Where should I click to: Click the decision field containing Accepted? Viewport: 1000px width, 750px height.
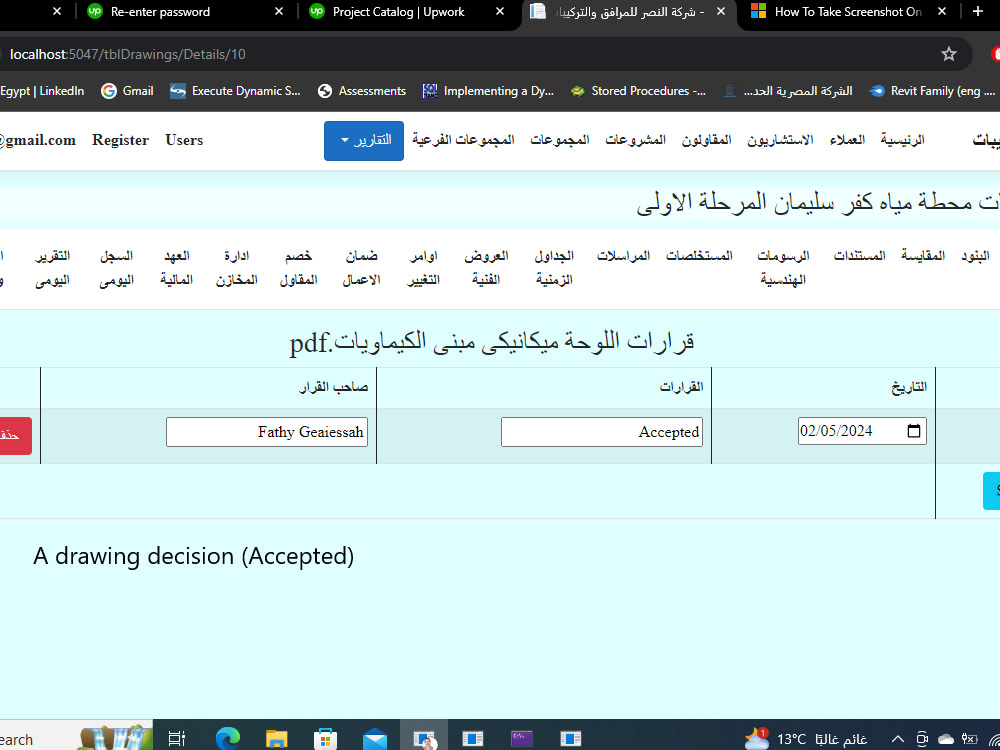(x=601, y=432)
